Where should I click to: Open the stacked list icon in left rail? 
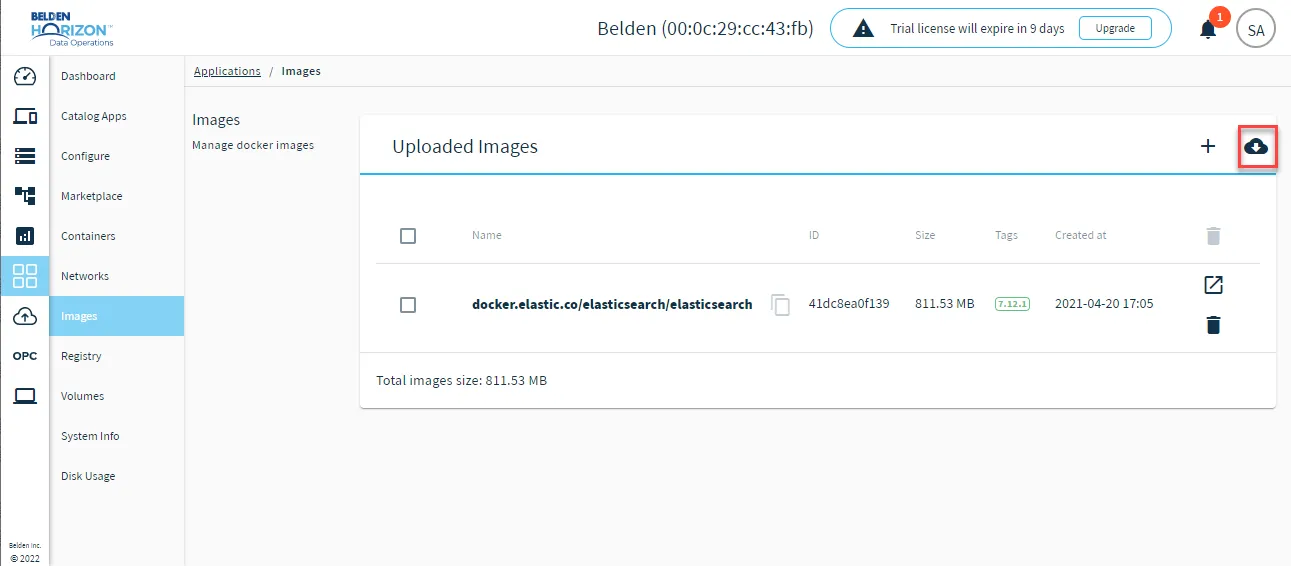(x=25, y=156)
